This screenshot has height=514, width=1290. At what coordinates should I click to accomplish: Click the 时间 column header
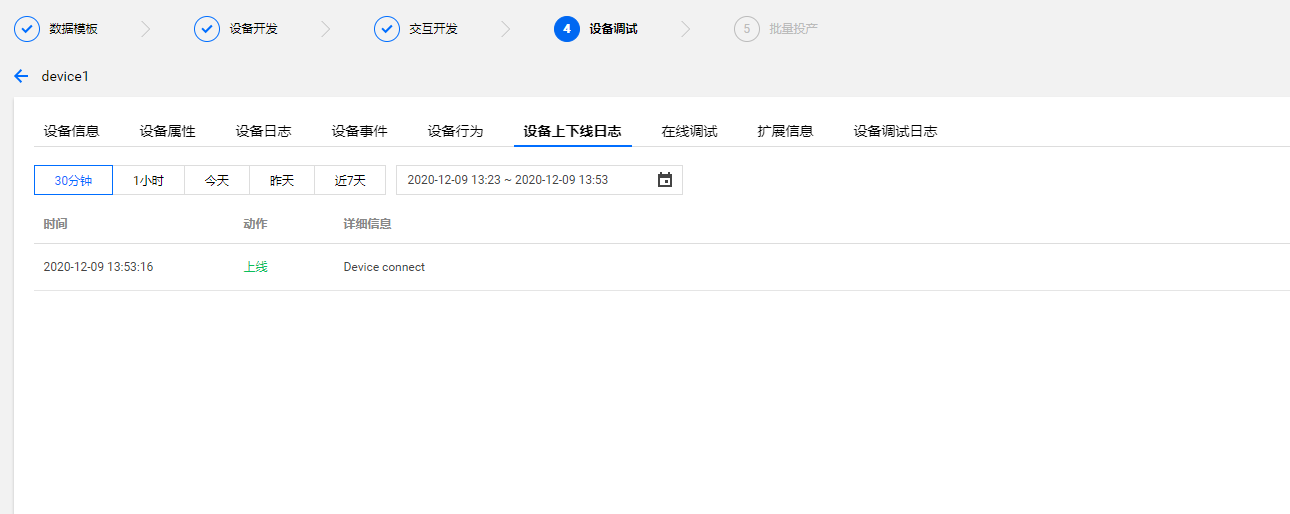pyautogui.click(x=56, y=224)
